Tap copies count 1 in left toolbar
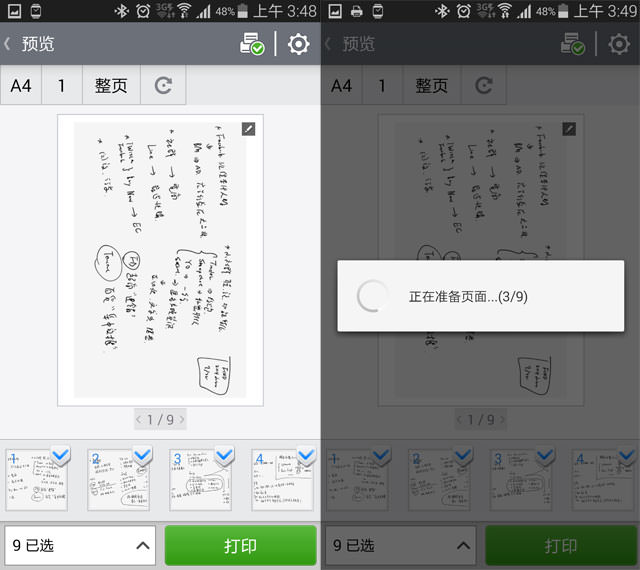 pyautogui.click(x=62, y=86)
